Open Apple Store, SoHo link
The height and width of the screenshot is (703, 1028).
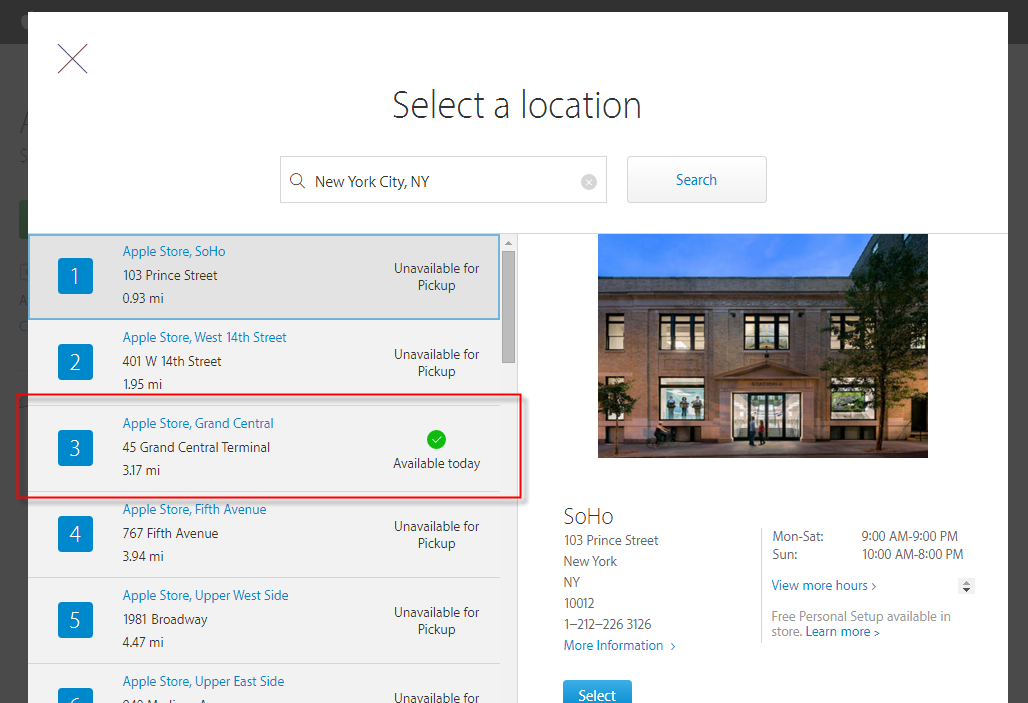point(174,251)
